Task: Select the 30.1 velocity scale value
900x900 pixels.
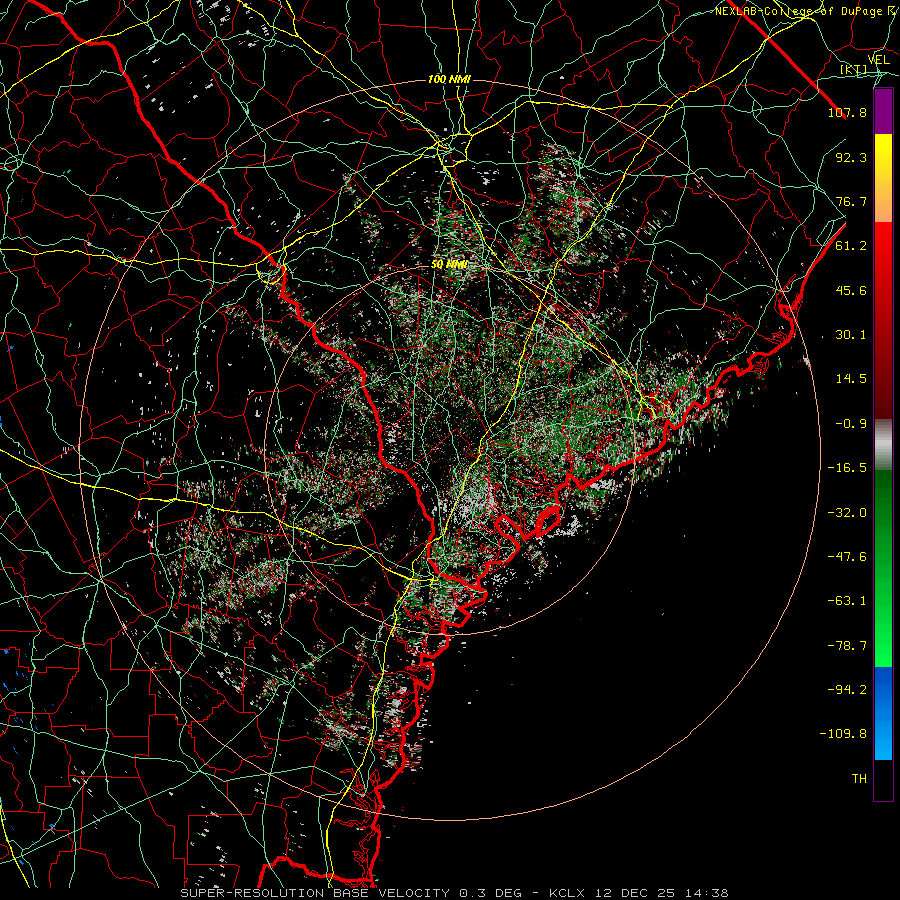Action: (x=851, y=335)
